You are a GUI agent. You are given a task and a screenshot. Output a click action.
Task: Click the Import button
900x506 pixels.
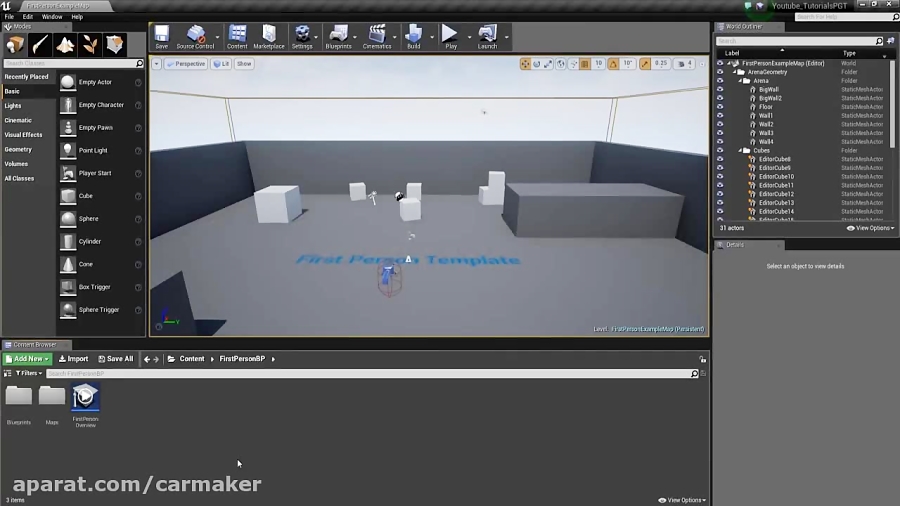point(73,359)
